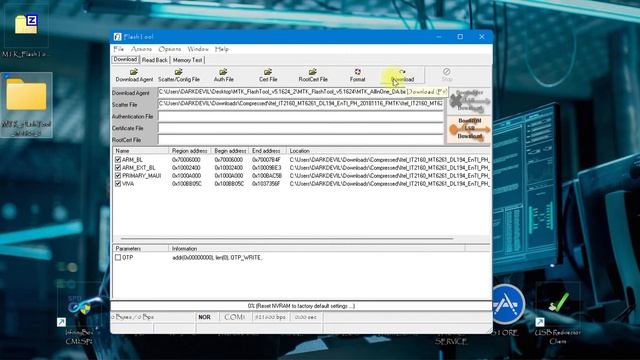The width and height of the screenshot is (640, 360).
Task: Select the MTK_FlashTool folder on desktop
Action: pos(26,105)
